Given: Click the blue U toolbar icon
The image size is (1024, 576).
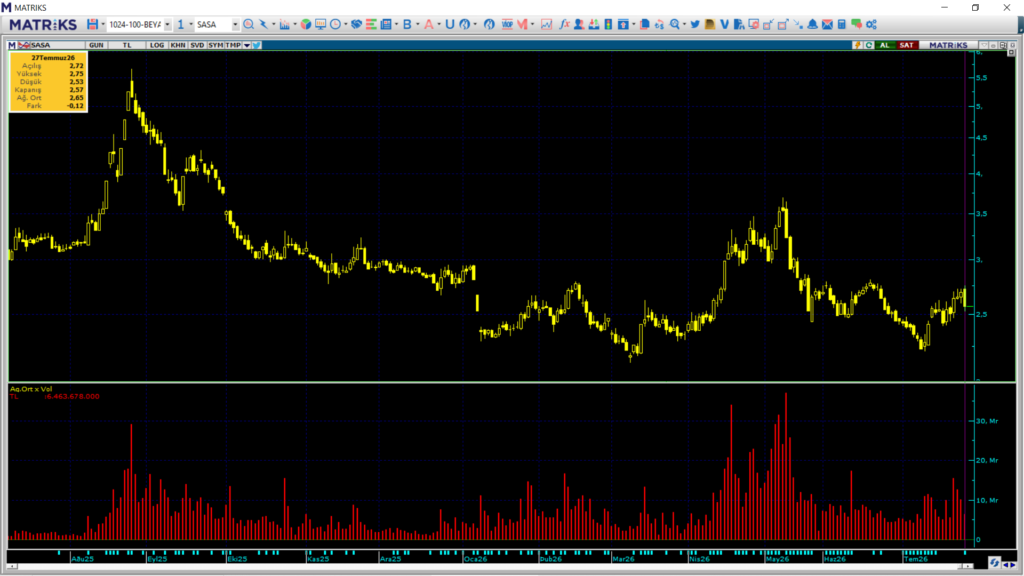Looking at the screenshot, I should pyautogui.click(x=449, y=24).
